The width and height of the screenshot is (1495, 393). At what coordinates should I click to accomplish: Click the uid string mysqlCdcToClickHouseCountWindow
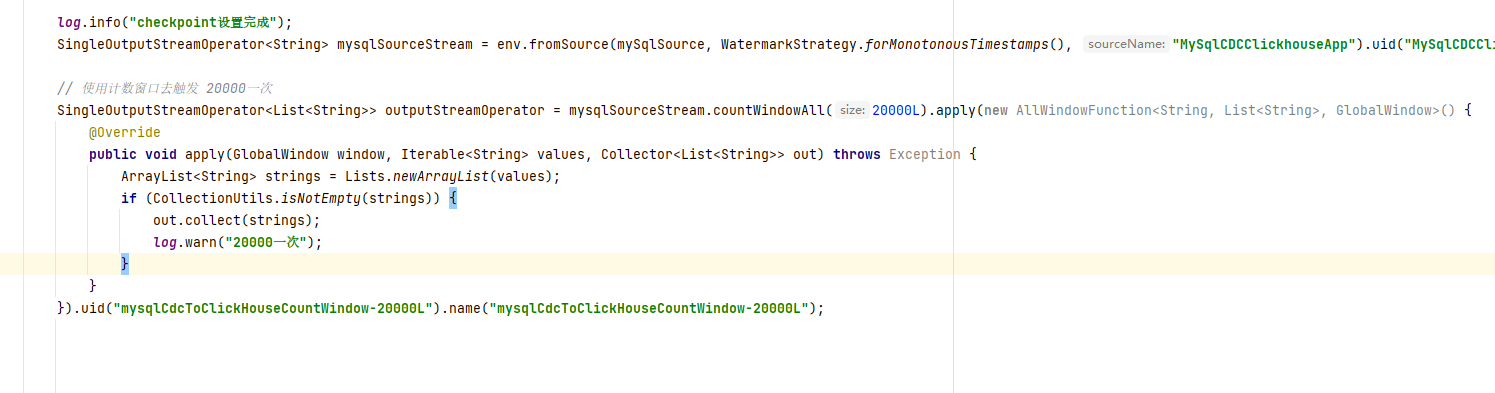coord(275,308)
